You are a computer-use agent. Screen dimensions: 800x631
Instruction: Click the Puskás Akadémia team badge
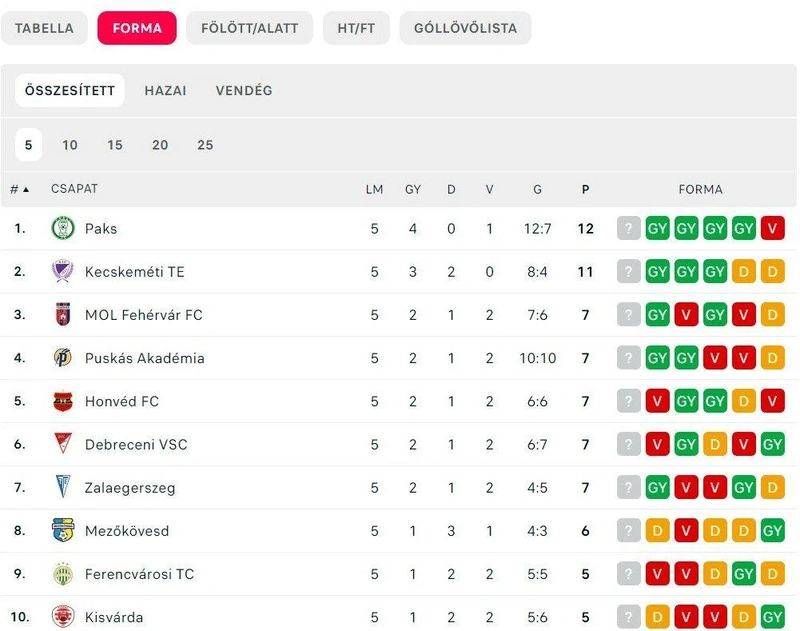(x=63, y=358)
